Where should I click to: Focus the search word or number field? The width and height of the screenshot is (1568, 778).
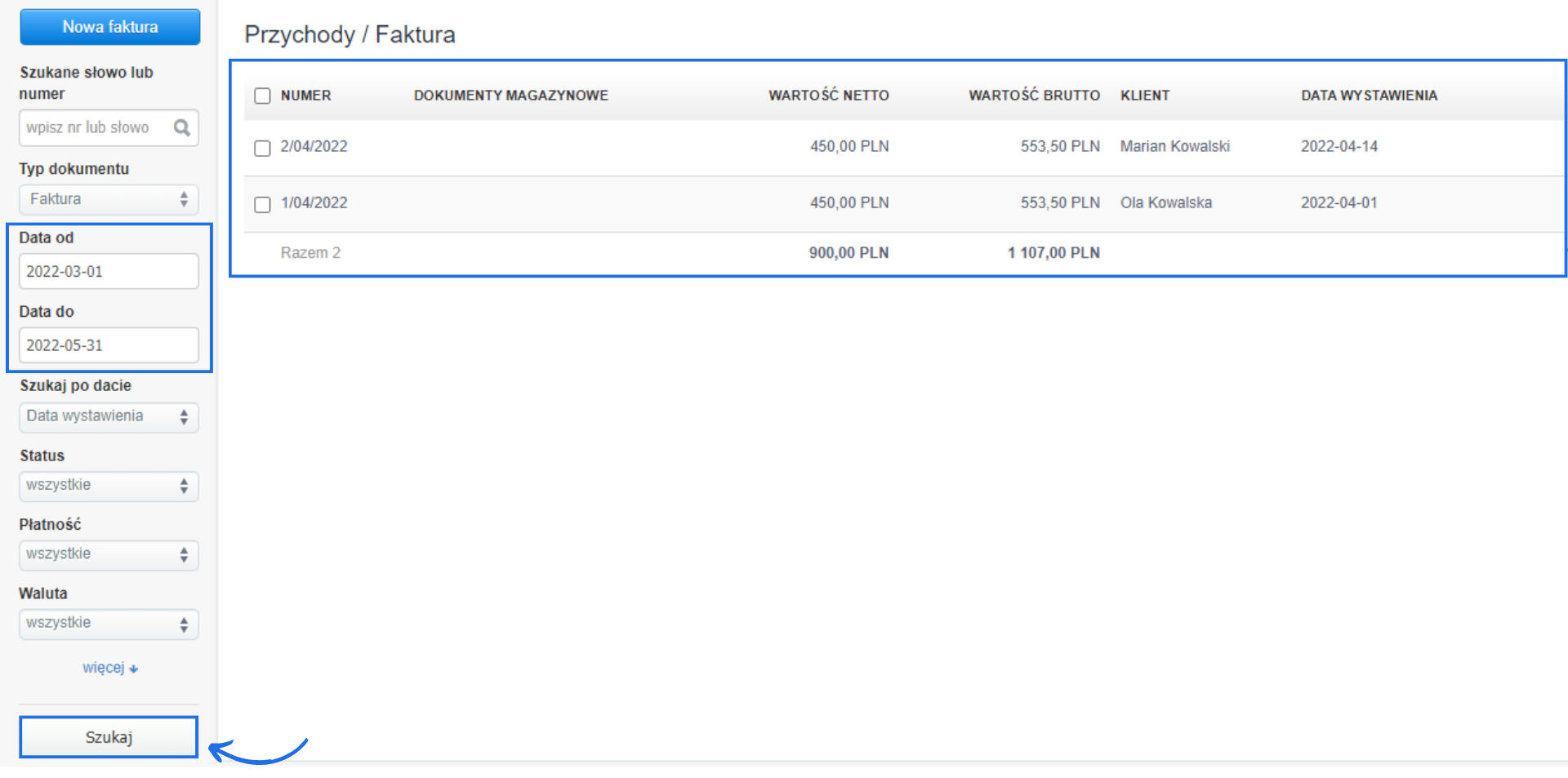(x=94, y=128)
